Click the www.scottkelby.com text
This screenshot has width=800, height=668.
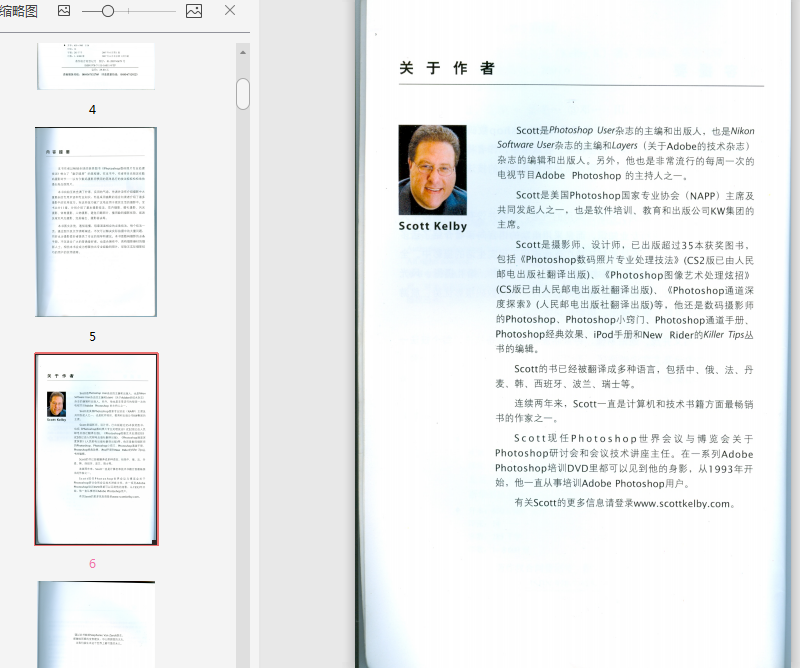point(682,504)
